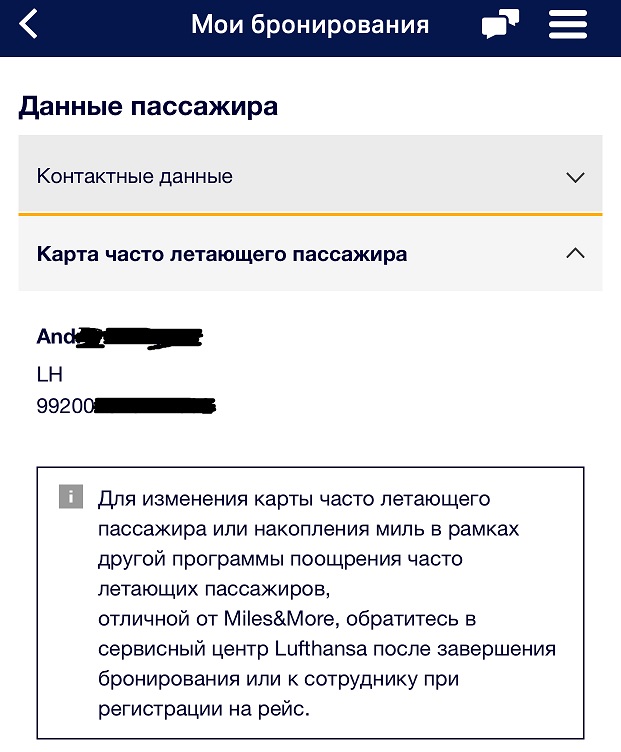Screen dimensions: 621x752
Task: Click the Данные пассажира heading
Action: tap(148, 106)
